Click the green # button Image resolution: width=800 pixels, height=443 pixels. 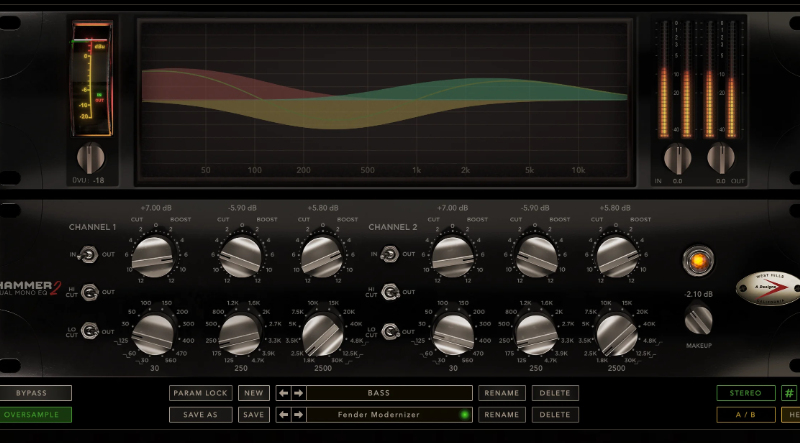(789, 393)
